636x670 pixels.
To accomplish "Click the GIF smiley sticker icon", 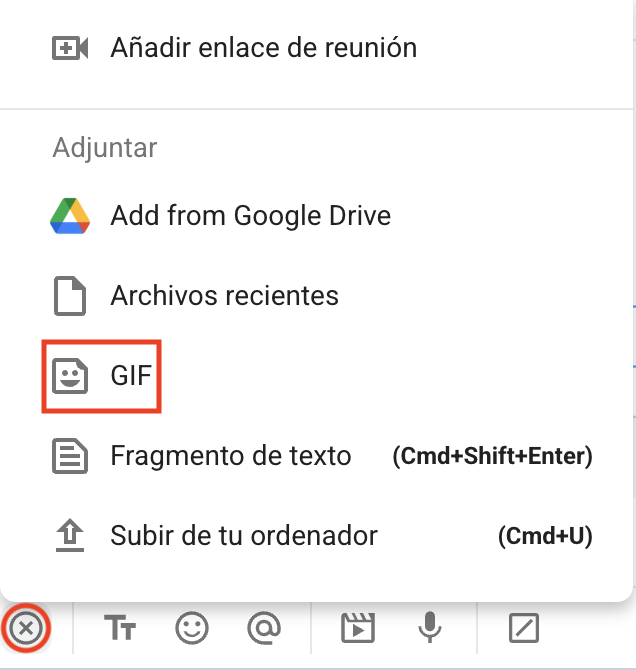I will coord(70,377).
